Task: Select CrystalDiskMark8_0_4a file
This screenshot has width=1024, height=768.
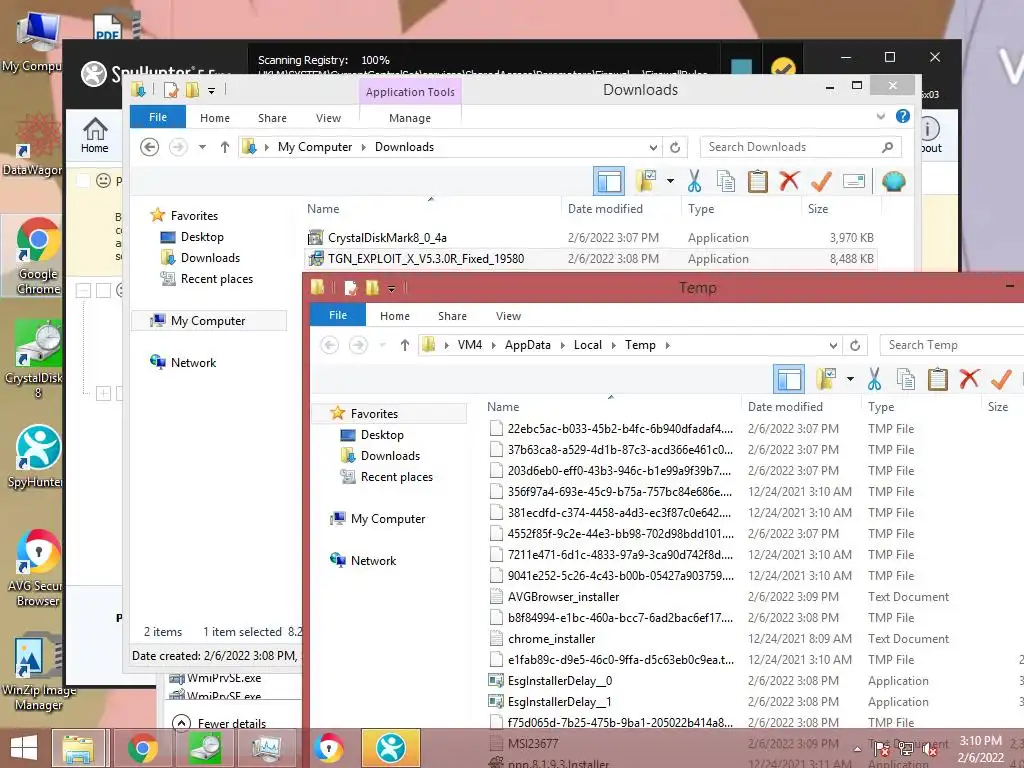Action: (x=387, y=238)
